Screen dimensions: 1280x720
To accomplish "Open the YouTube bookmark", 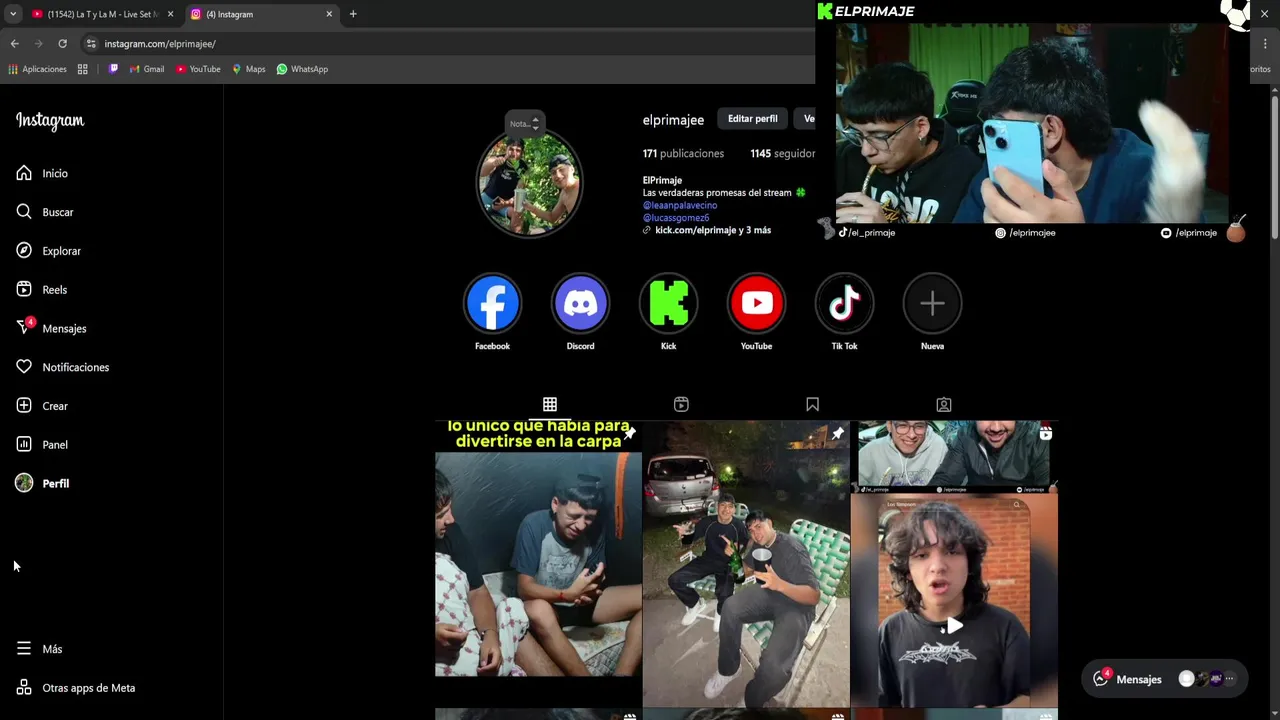I will (x=198, y=69).
